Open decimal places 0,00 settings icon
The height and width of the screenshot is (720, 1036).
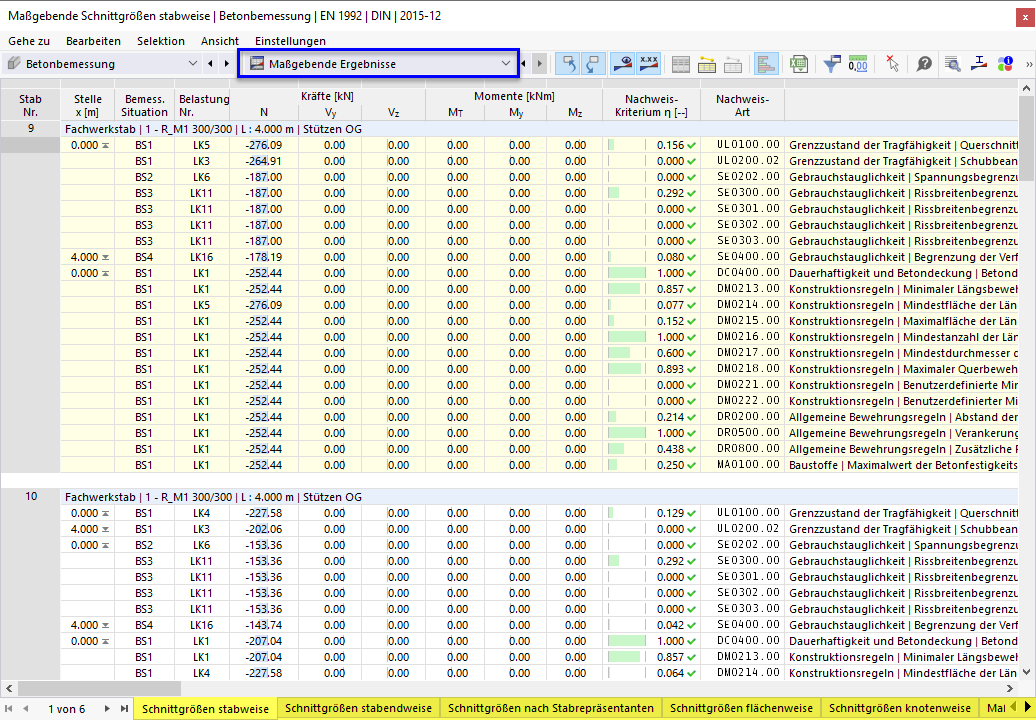[858, 64]
